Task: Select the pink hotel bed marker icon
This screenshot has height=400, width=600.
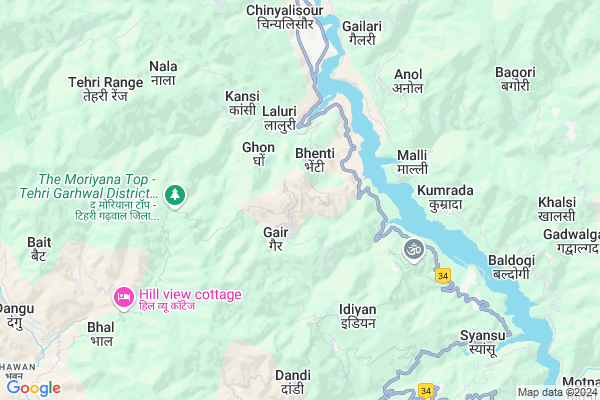Action: pyautogui.click(x=124, y=298)
